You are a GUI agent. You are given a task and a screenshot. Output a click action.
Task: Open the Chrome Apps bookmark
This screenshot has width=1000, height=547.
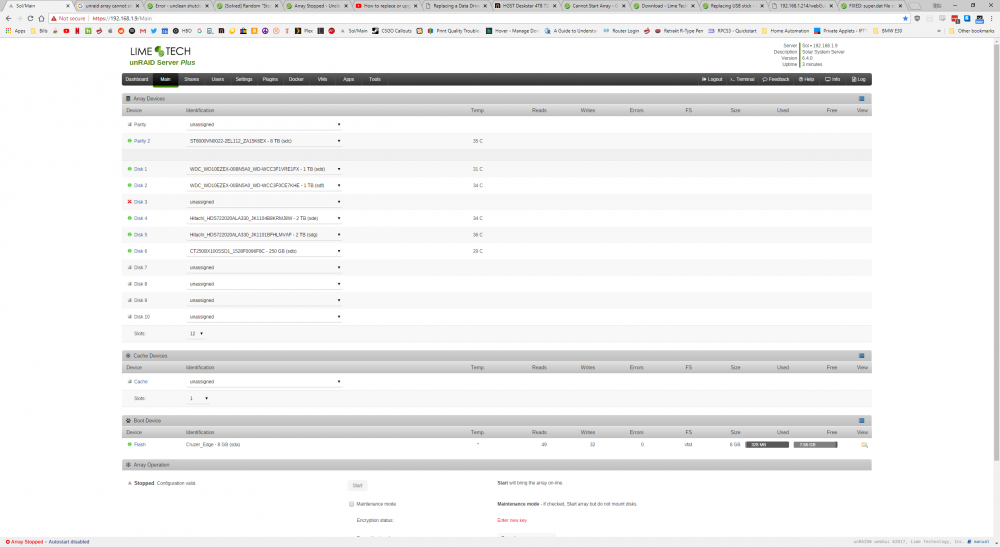[16, 31]
